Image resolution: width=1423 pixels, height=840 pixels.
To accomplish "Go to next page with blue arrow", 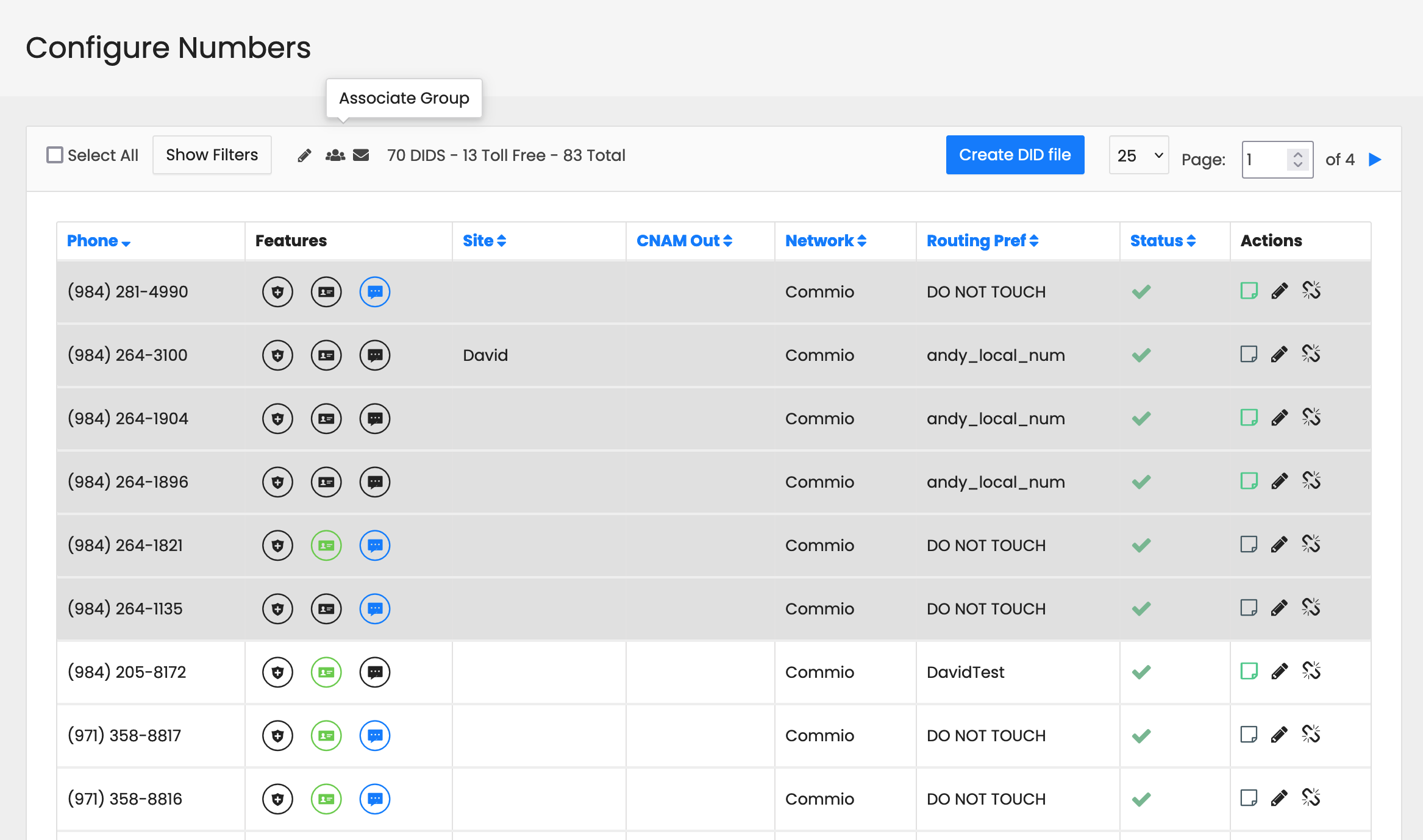I will pos(1375,160).
